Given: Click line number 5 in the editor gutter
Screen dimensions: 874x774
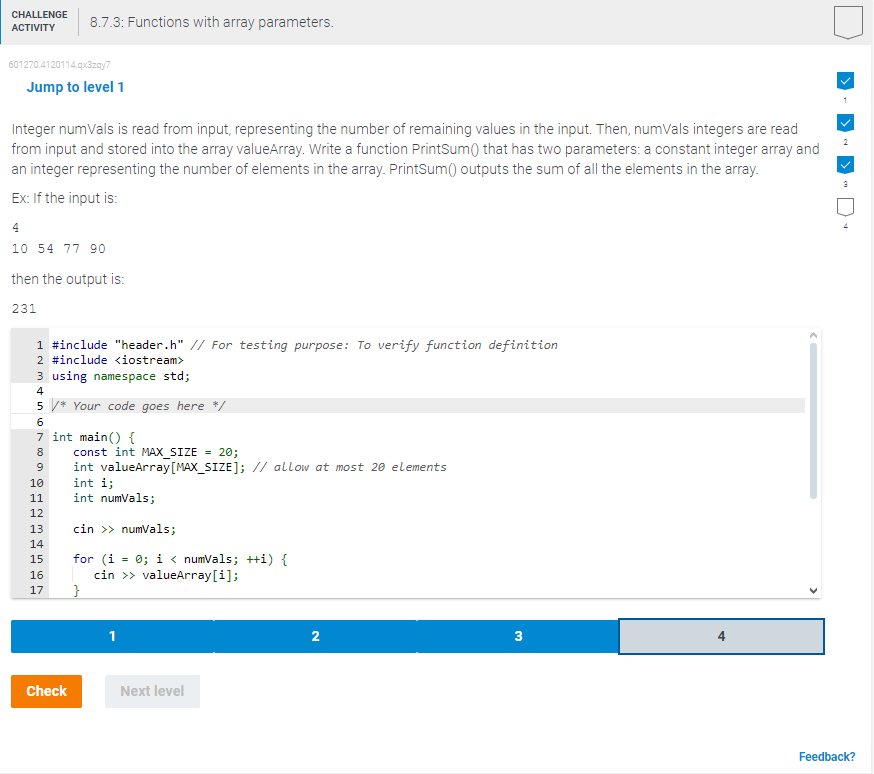Looking at the screenshot, I should pyautogui.click(x=39, y=405).
